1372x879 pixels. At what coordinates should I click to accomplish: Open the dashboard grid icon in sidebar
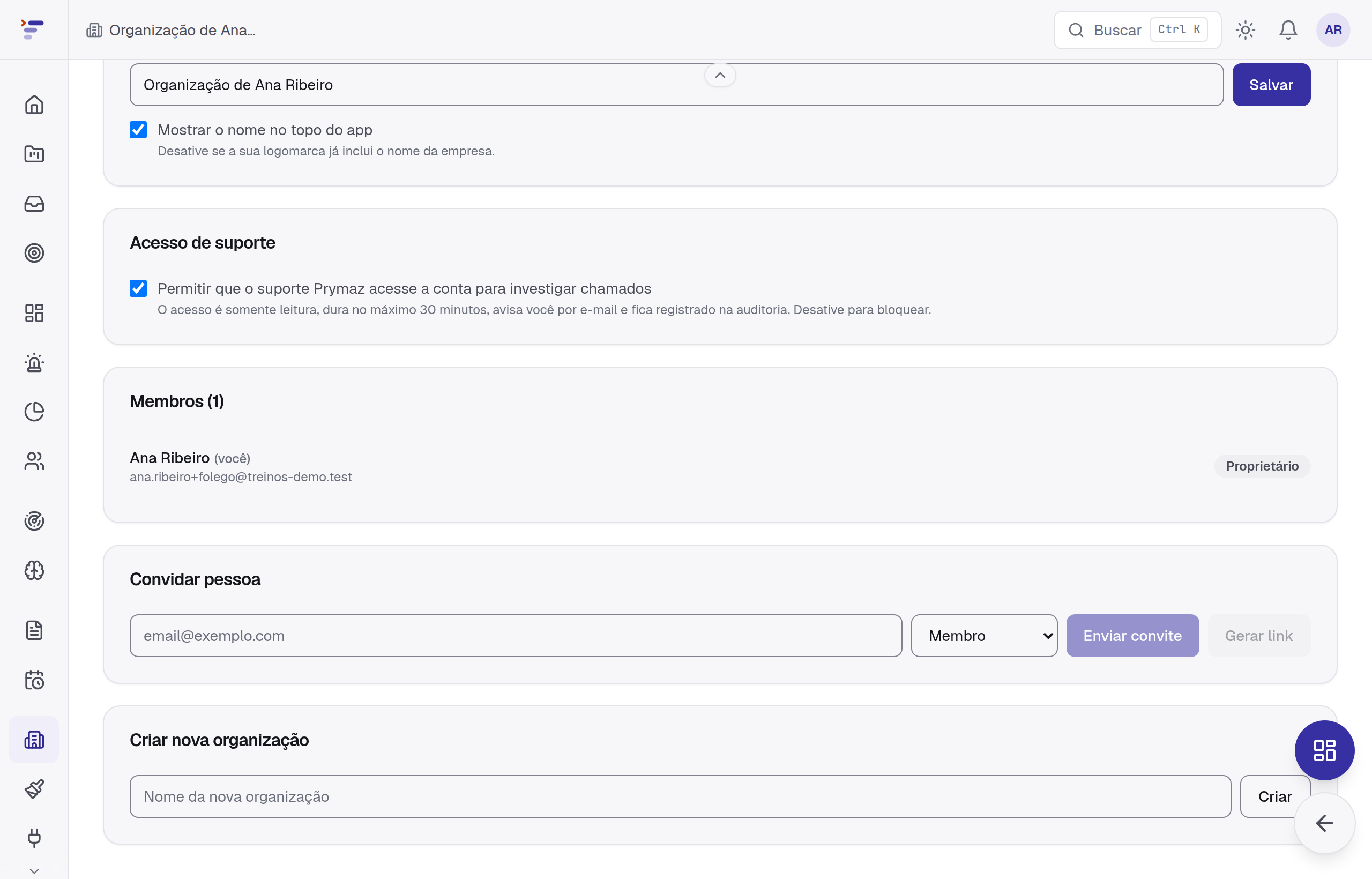[34, 313]
